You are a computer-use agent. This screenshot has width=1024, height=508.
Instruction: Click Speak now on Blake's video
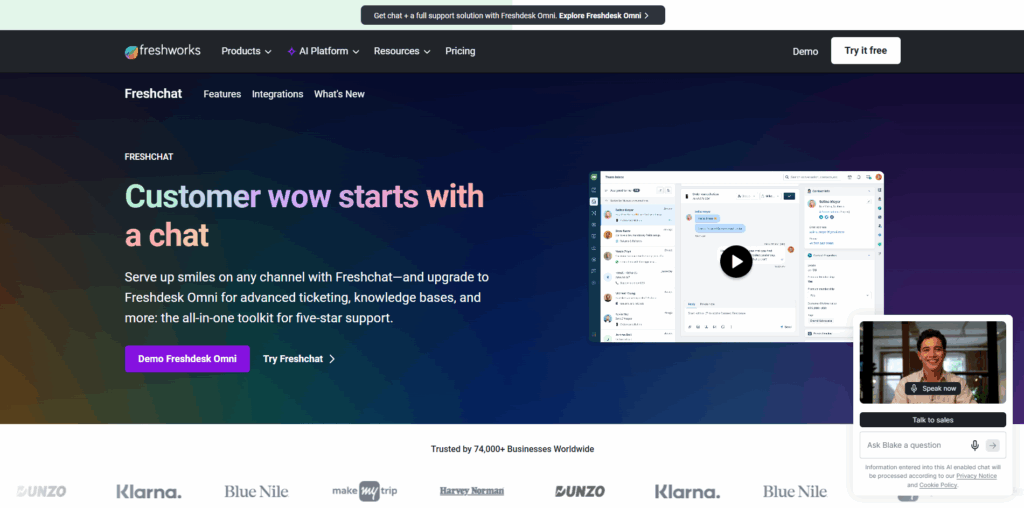[x=933, y=389]
